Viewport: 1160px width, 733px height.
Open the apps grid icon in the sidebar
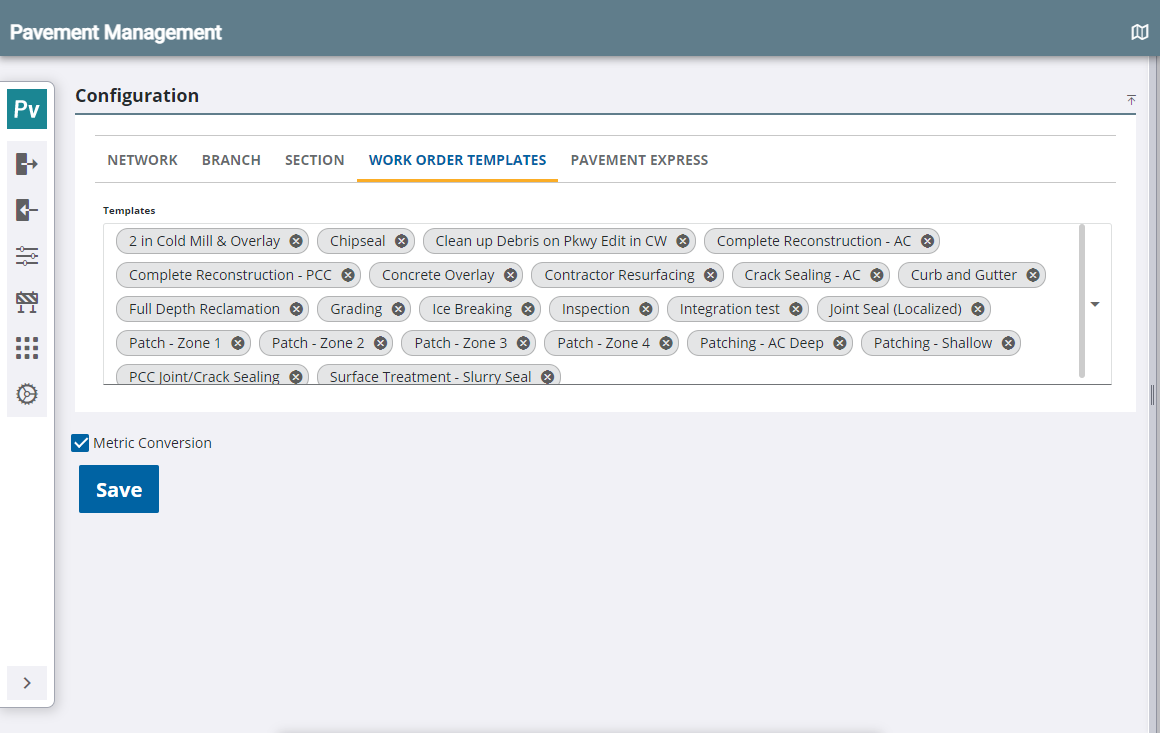click(x=26, y=348)
